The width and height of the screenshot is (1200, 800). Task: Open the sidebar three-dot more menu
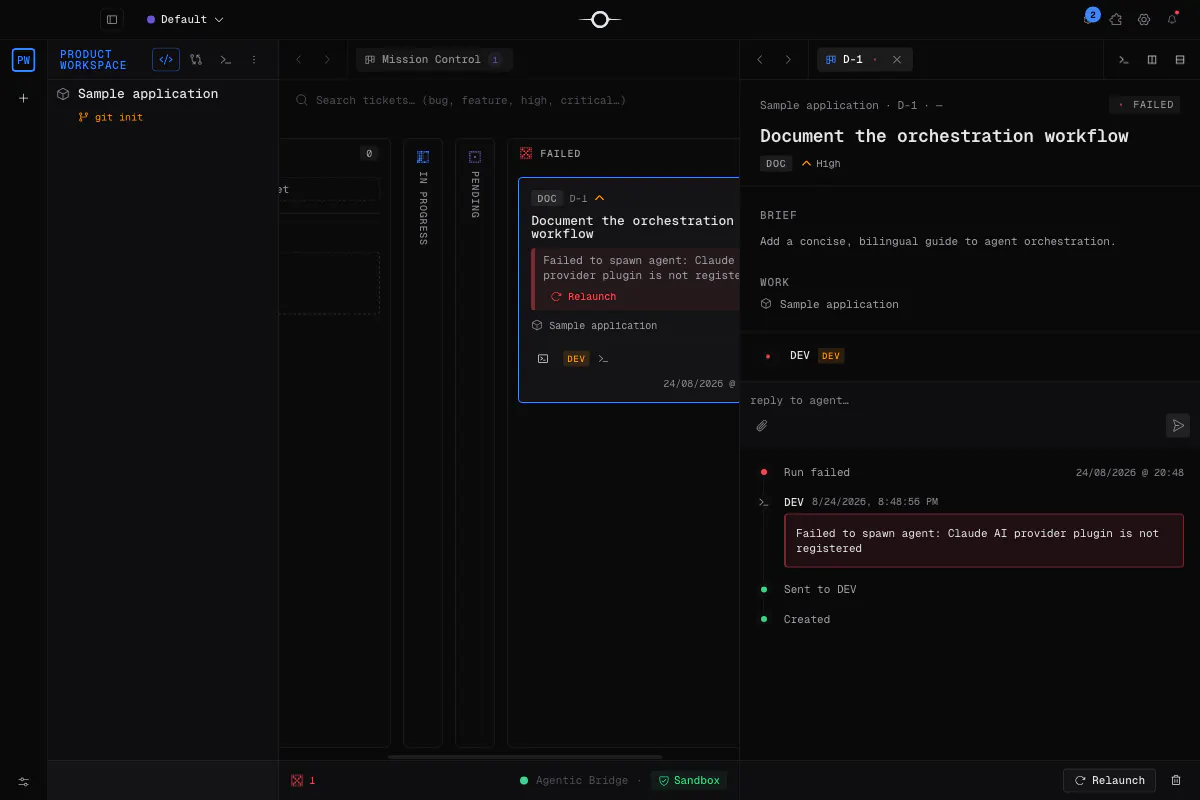(x=254, y=60)
